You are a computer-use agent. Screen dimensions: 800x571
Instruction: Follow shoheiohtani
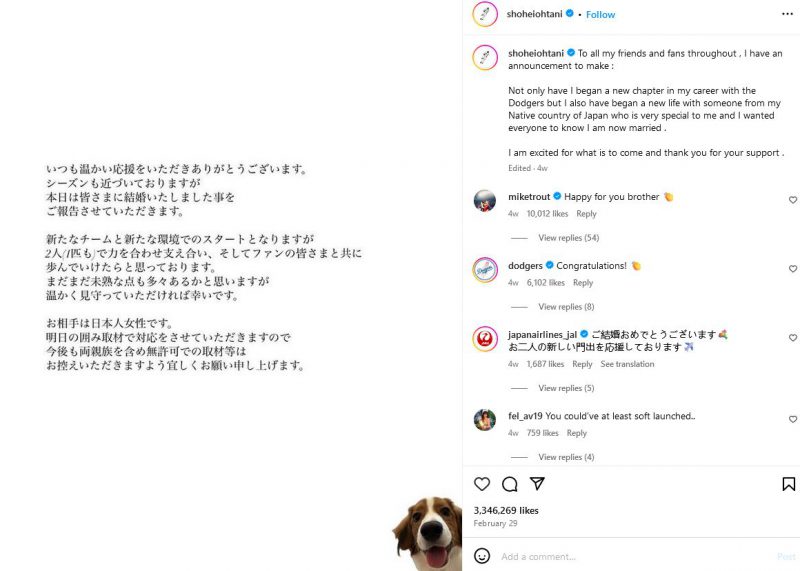click(601, 15)
